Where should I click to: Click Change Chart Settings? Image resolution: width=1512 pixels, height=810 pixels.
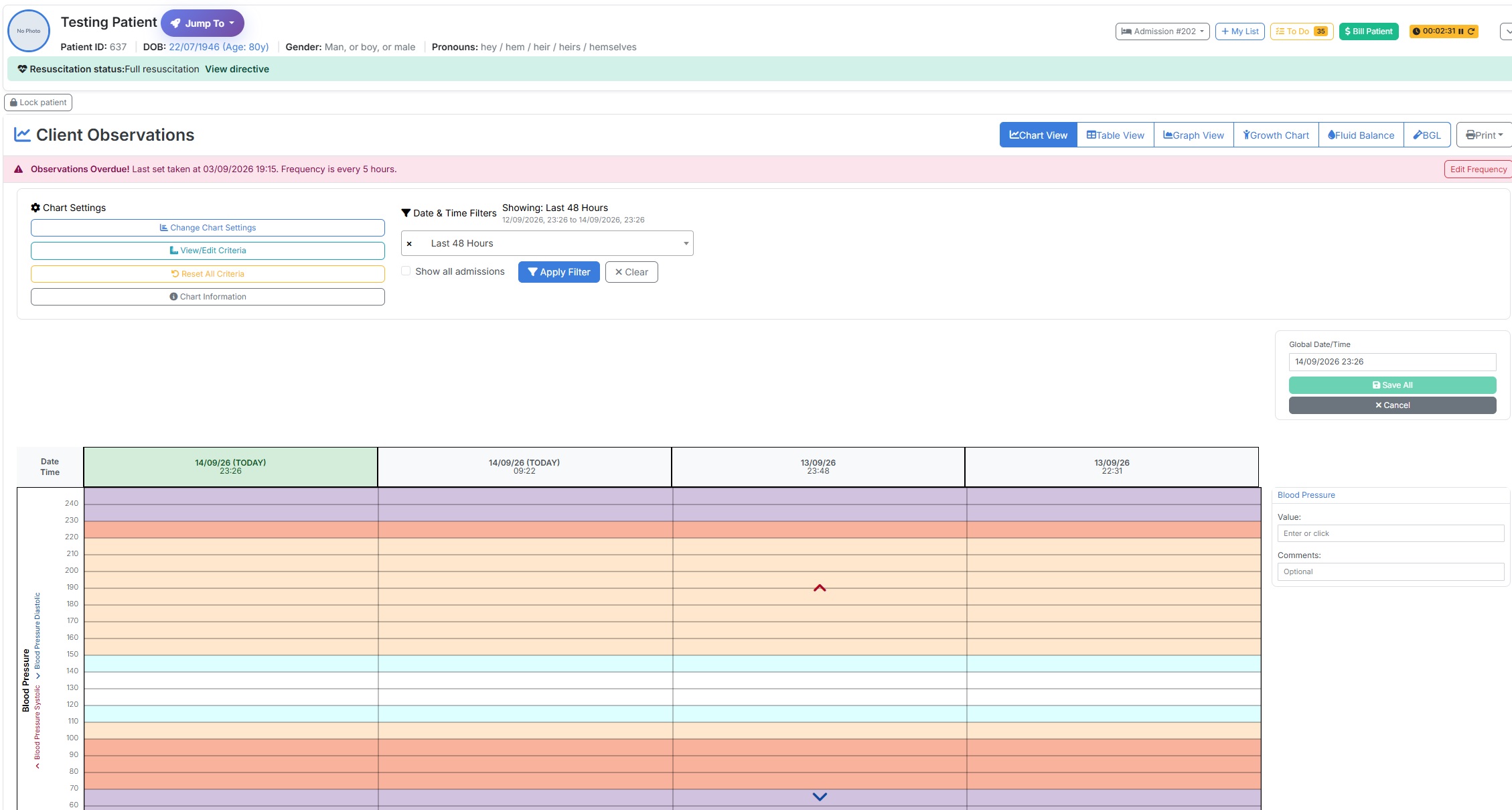[x=208, y=228]
